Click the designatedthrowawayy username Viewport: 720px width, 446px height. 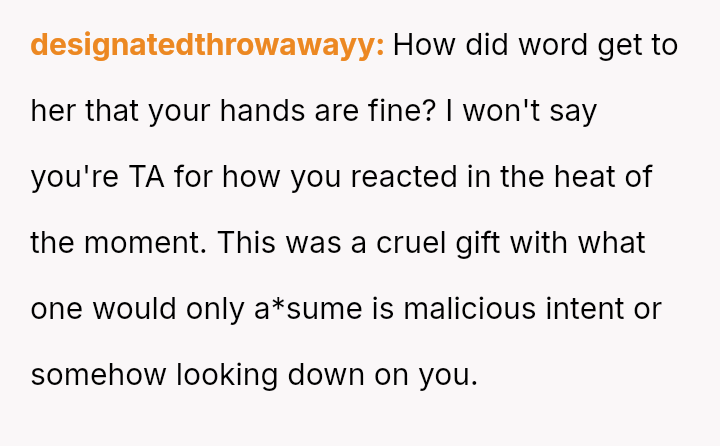click(207, 45)
